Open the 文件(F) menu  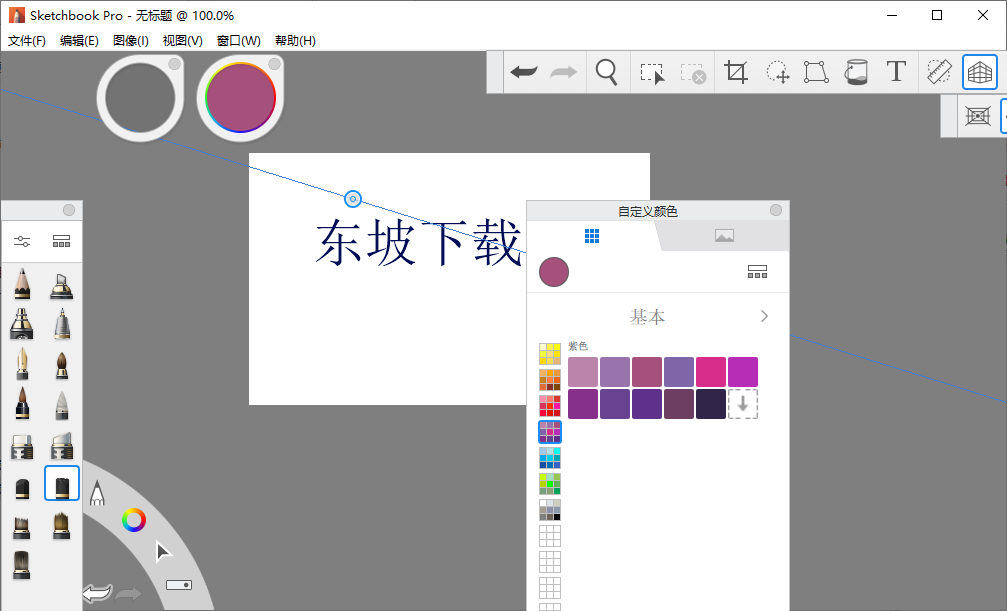click(x=27, y=41)
